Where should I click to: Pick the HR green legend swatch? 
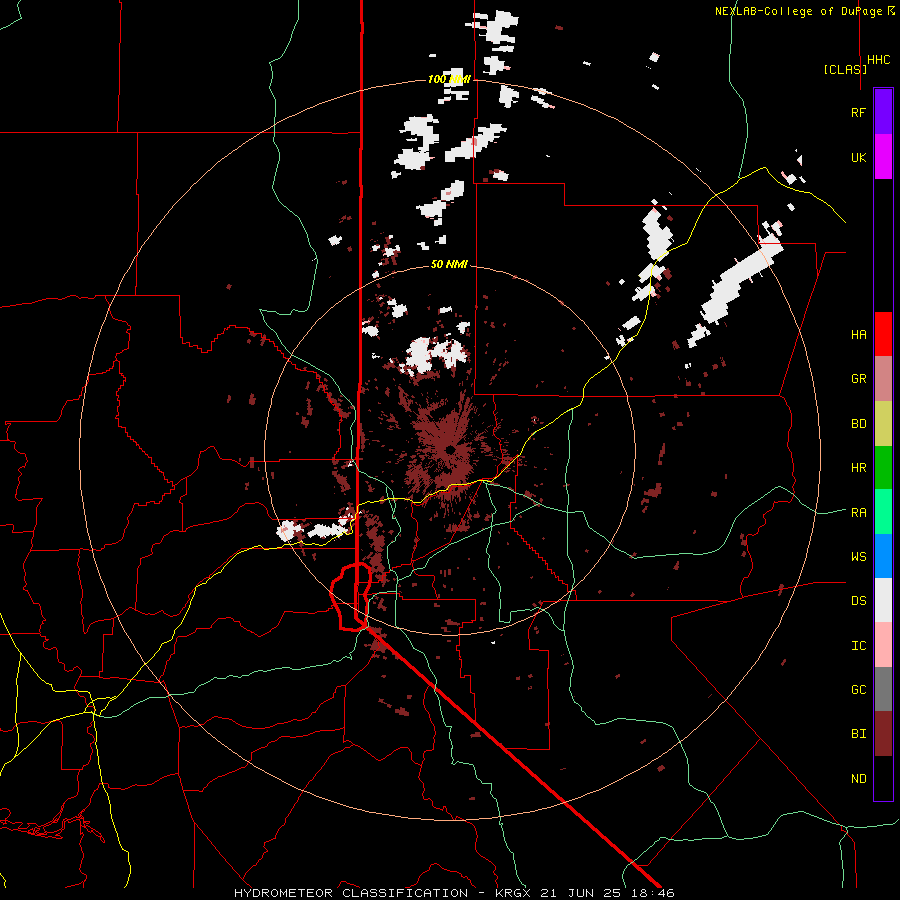883,468
